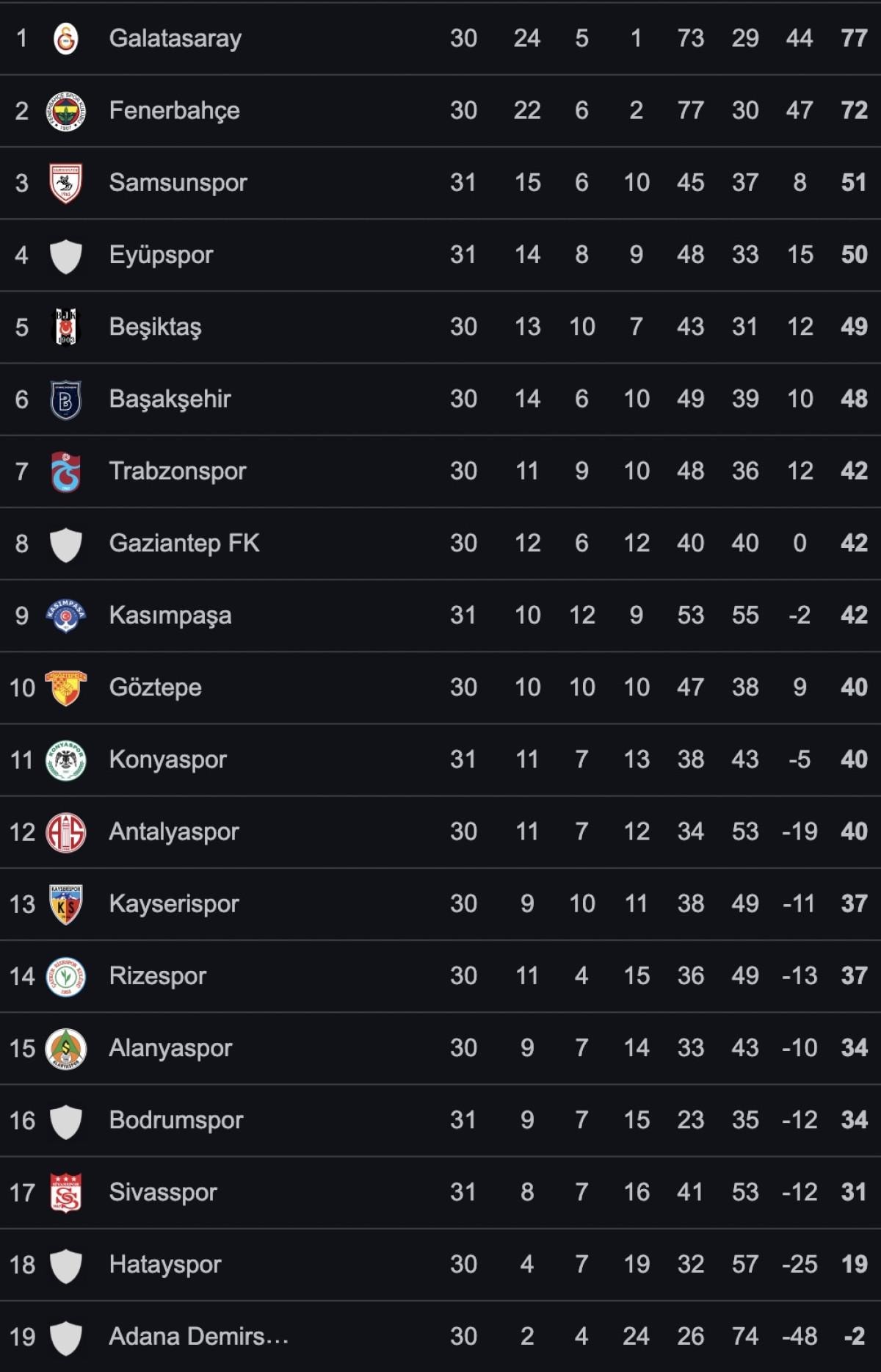The width and height of the screenshot is (881, 1372).
Task: Click the Samsunspor team badge
Action: point(66,183)
